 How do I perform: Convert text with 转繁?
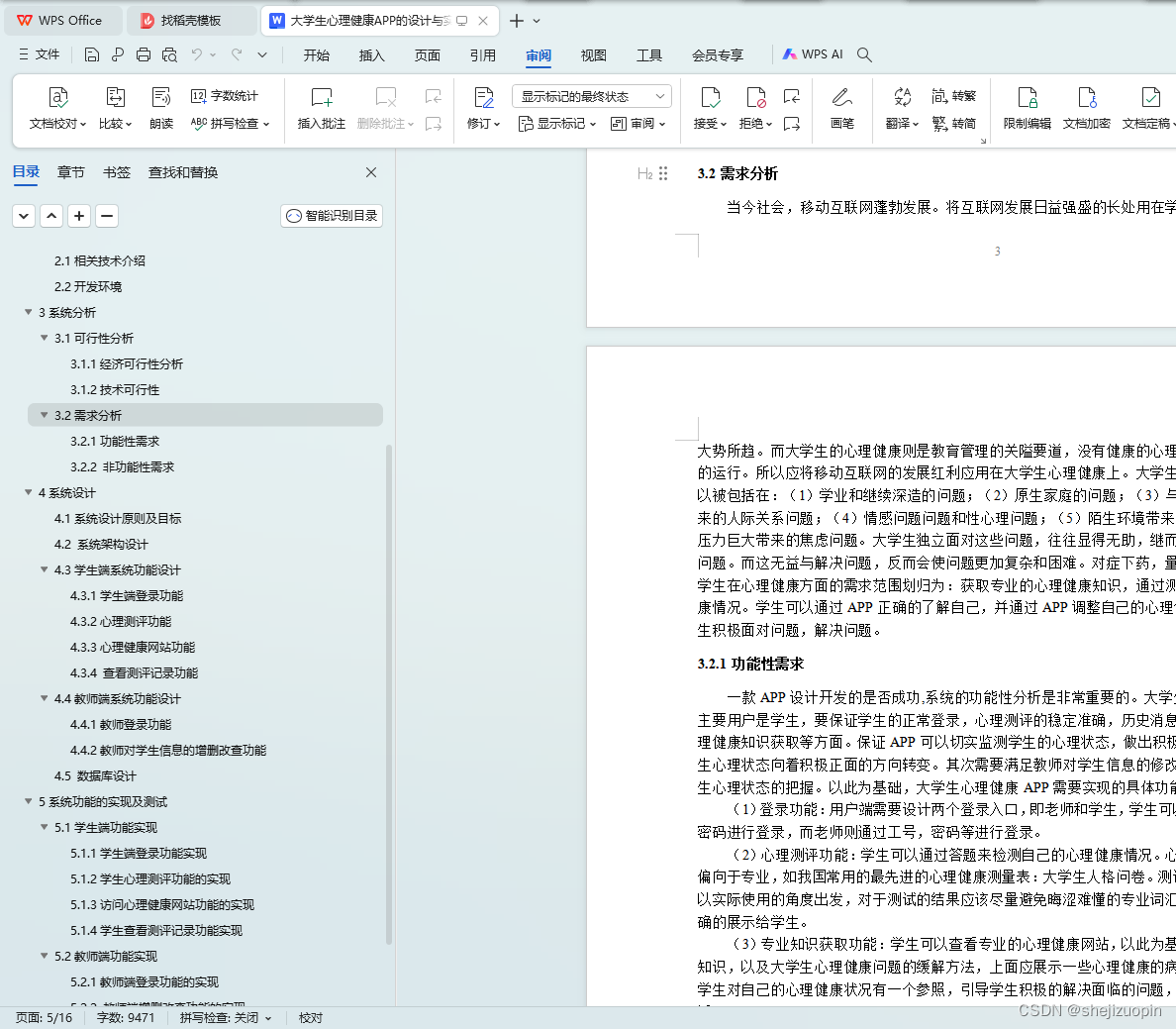[x=954, y=96]
